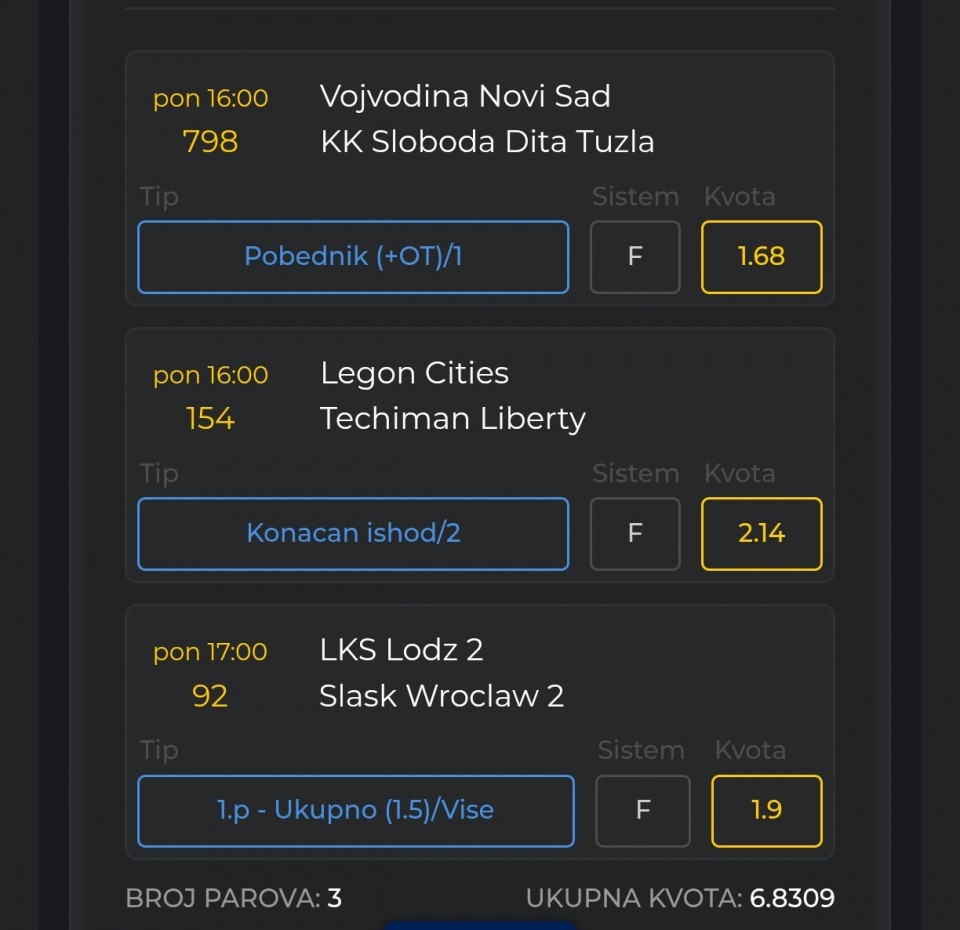Click the Slask Wroclaw 2 team name

click(441, 696)
